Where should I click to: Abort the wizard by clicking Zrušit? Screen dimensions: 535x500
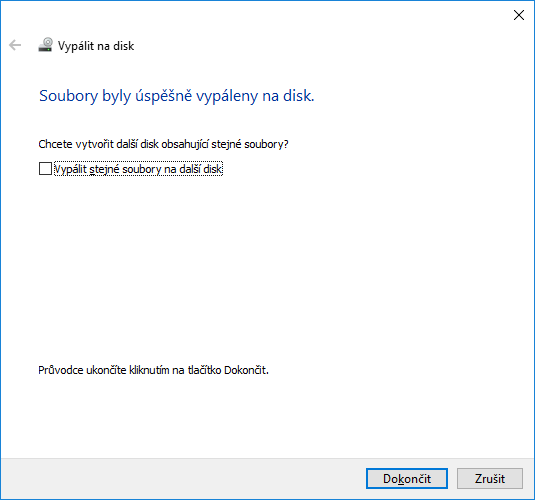(x=490, y=478)
